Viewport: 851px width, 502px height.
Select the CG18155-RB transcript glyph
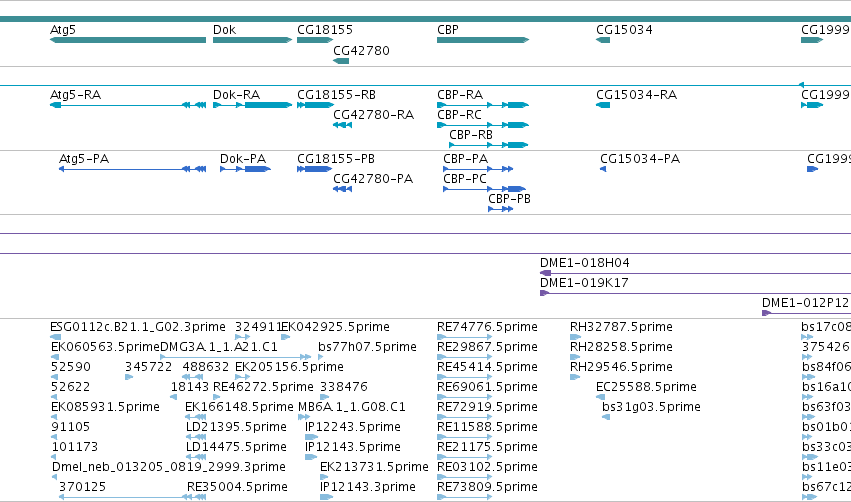315,105
